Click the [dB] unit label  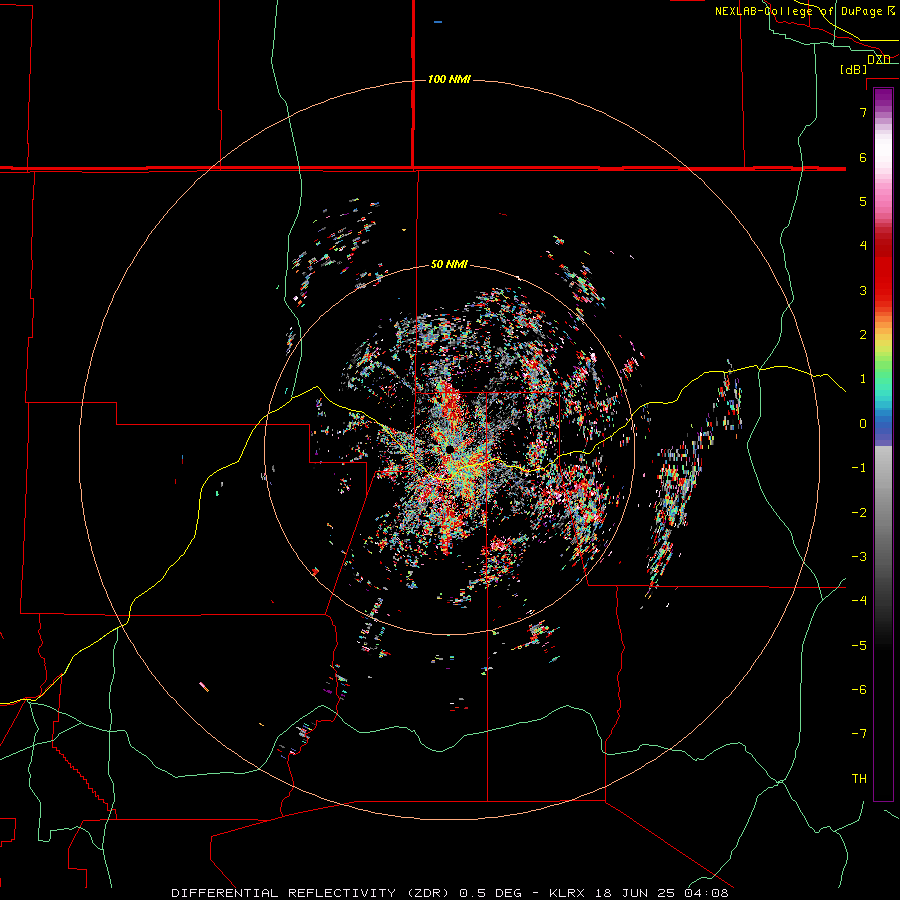(x=853, y=69)
